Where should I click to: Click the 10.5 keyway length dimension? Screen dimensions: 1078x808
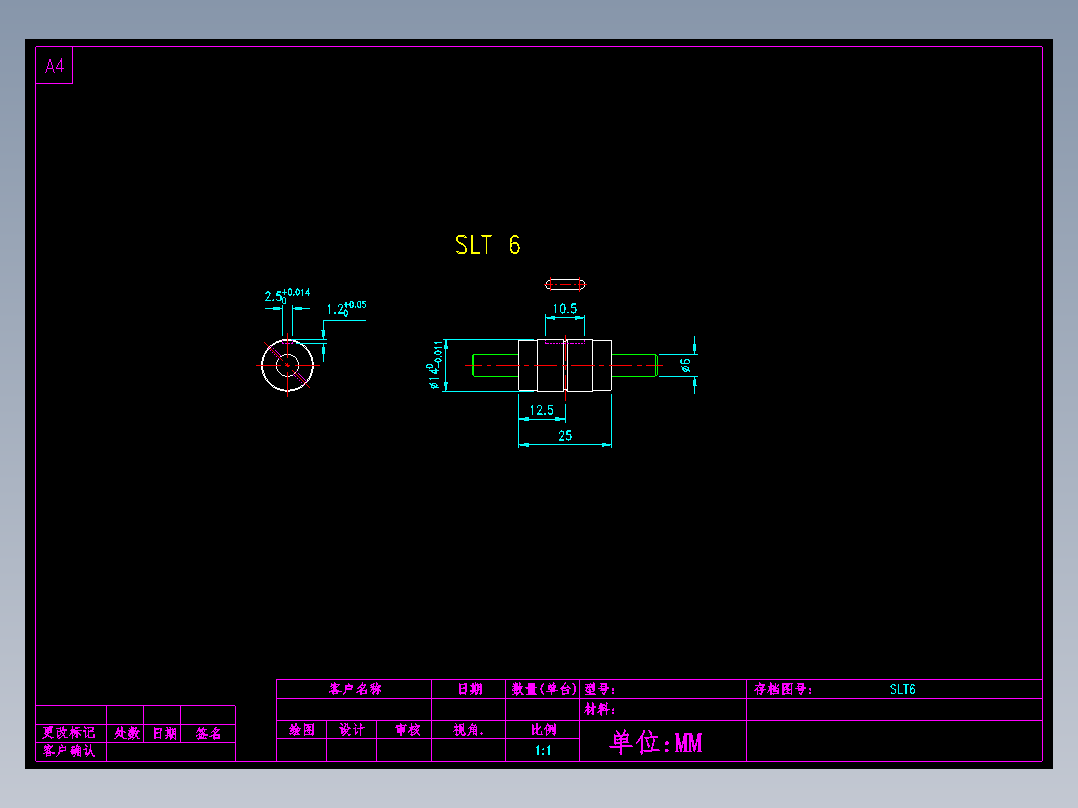pyautogui.click(x=565, y=309)
